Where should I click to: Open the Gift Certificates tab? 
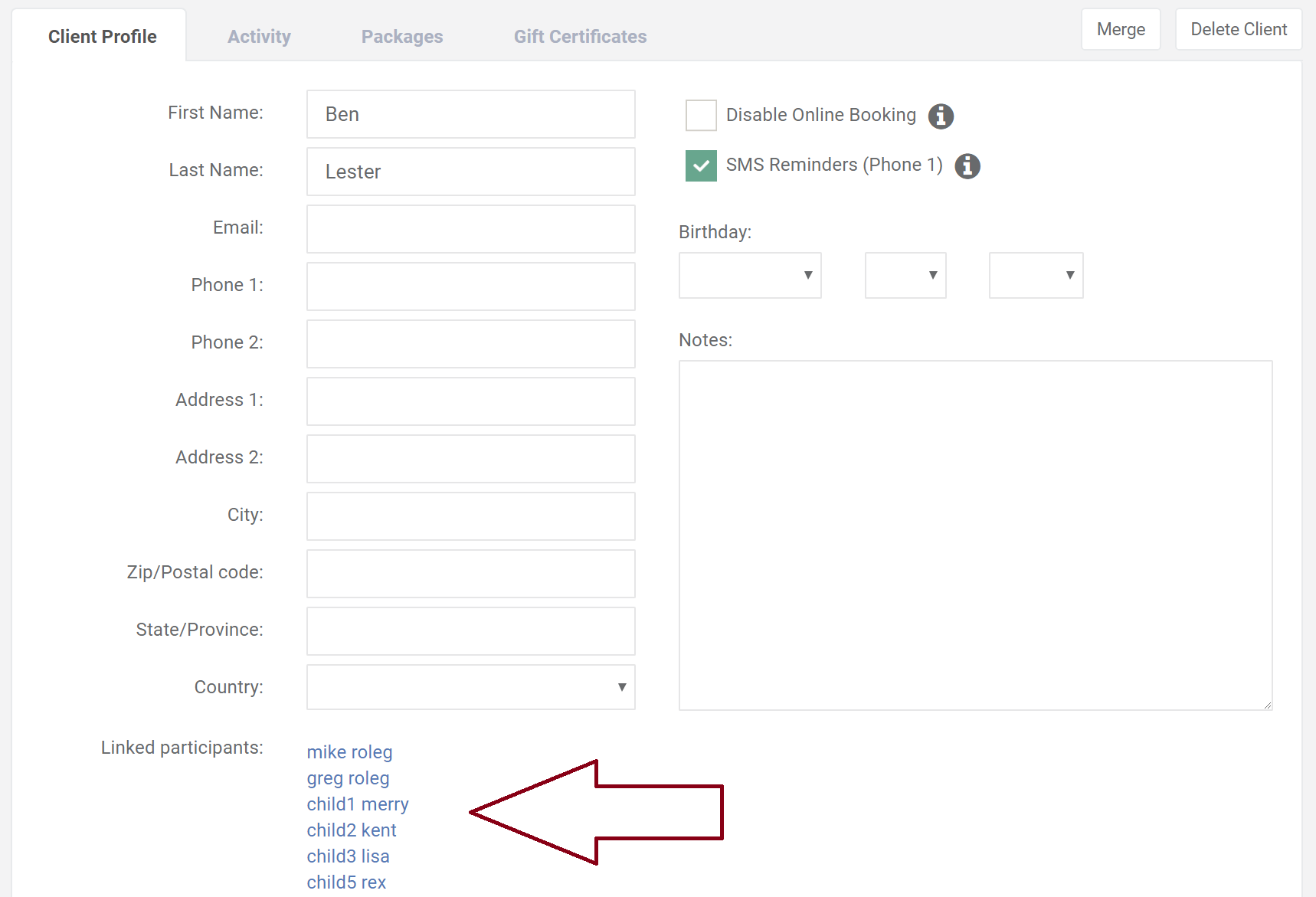coord(580,37)
